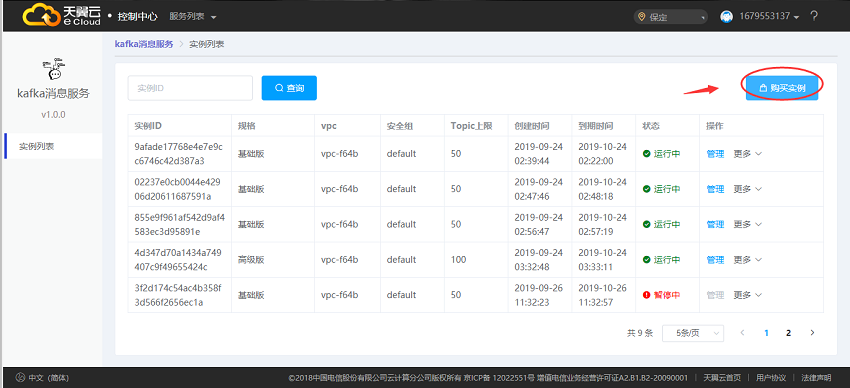Click the v1.0.0 version label
Screen dimensions: 850x388
[x=53, y=115]
